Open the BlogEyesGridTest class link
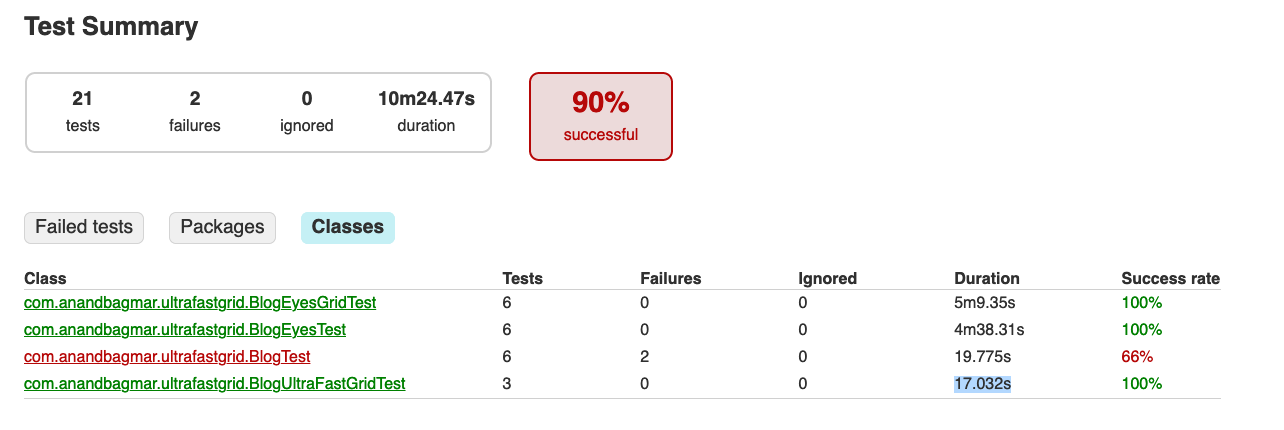Viewport: 1284px width, 430px height. (x=200, y=302)
